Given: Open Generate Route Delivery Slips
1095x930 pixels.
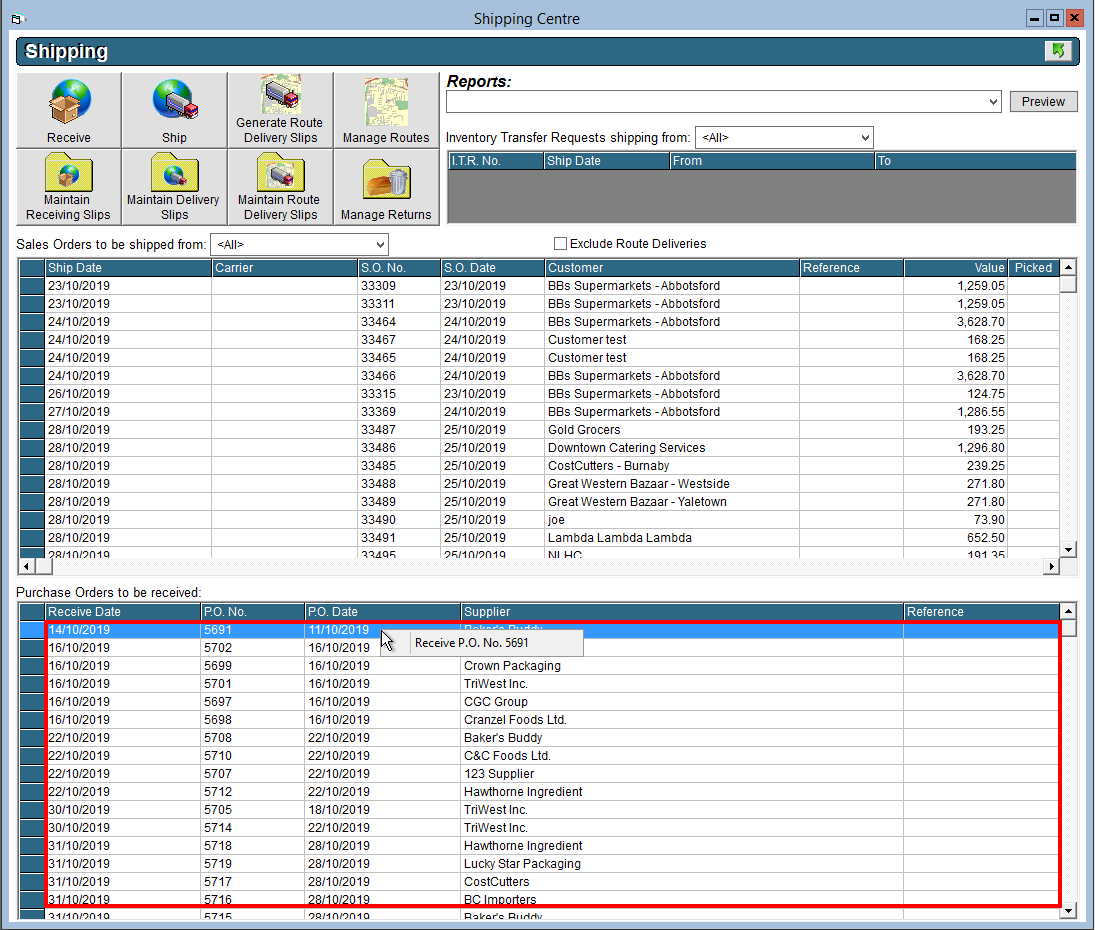Looking at the screenshot, I should pyautogui.click(x=280, y=110).
